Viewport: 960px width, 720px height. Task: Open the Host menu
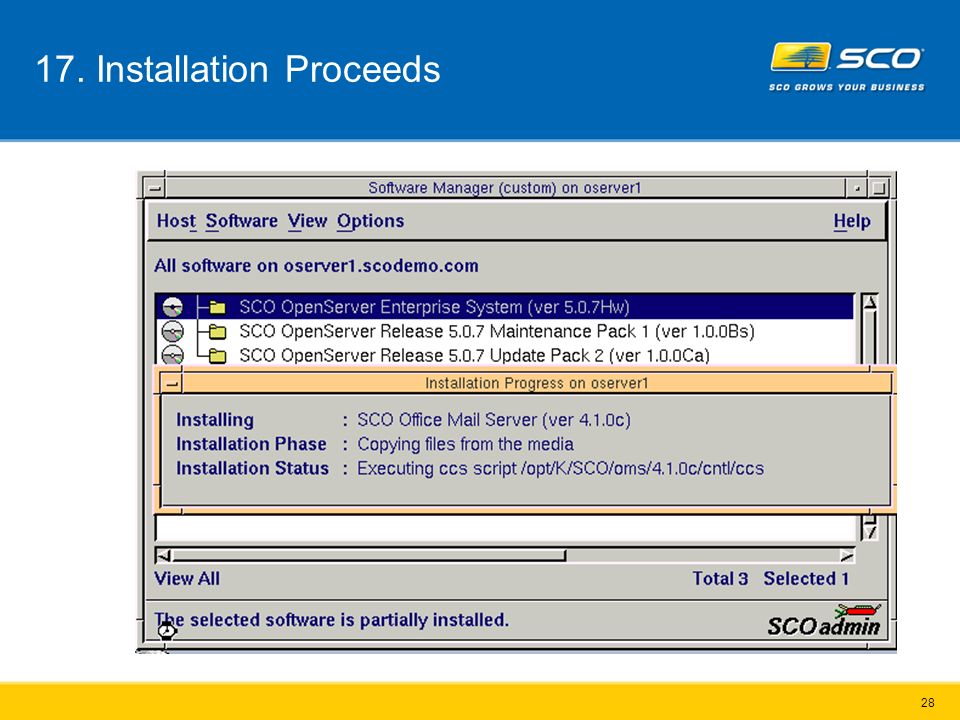(x=176, y=221)
